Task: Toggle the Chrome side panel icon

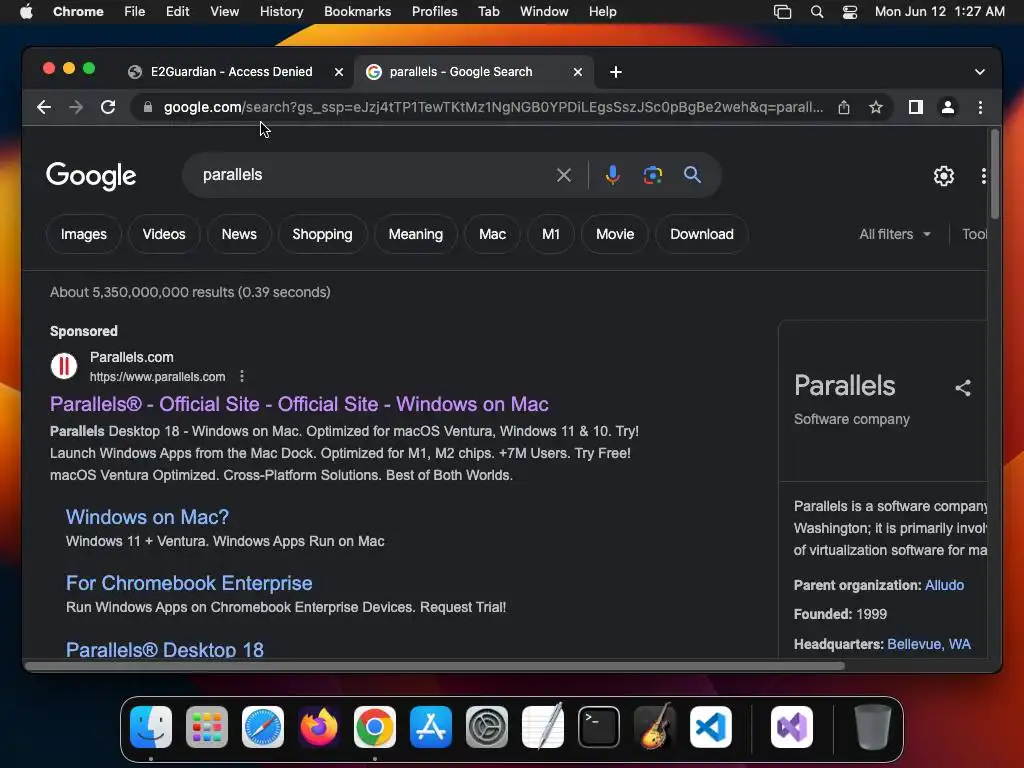Action: coord(916,107)
